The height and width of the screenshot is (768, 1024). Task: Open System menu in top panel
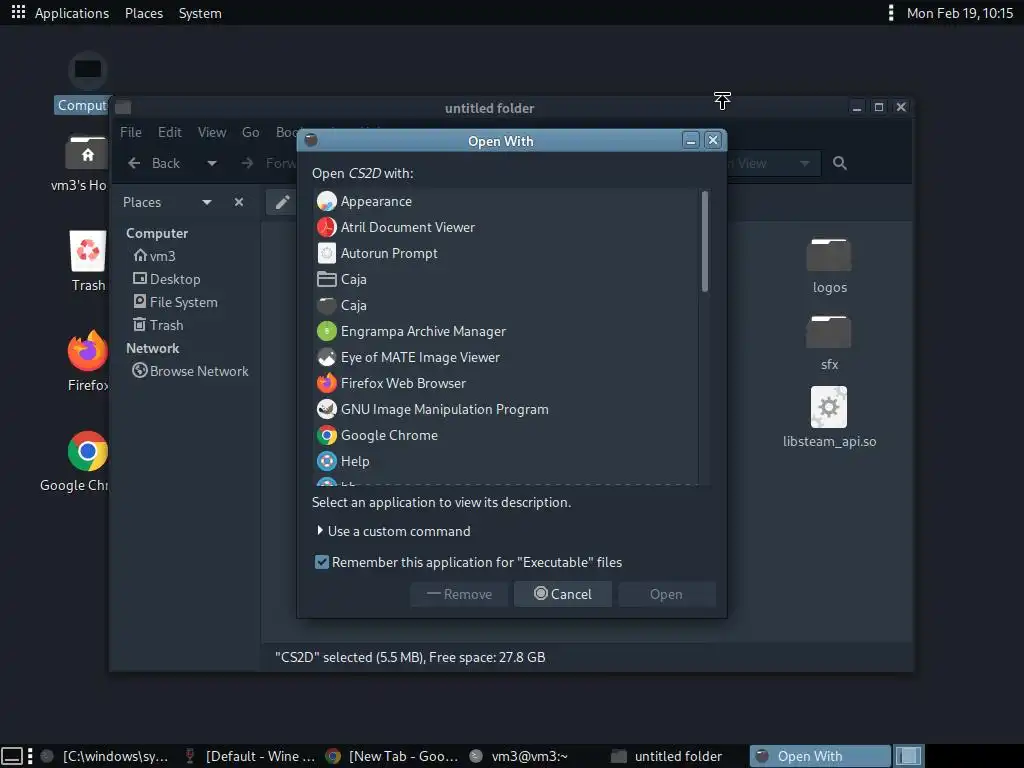coord(200,13)
